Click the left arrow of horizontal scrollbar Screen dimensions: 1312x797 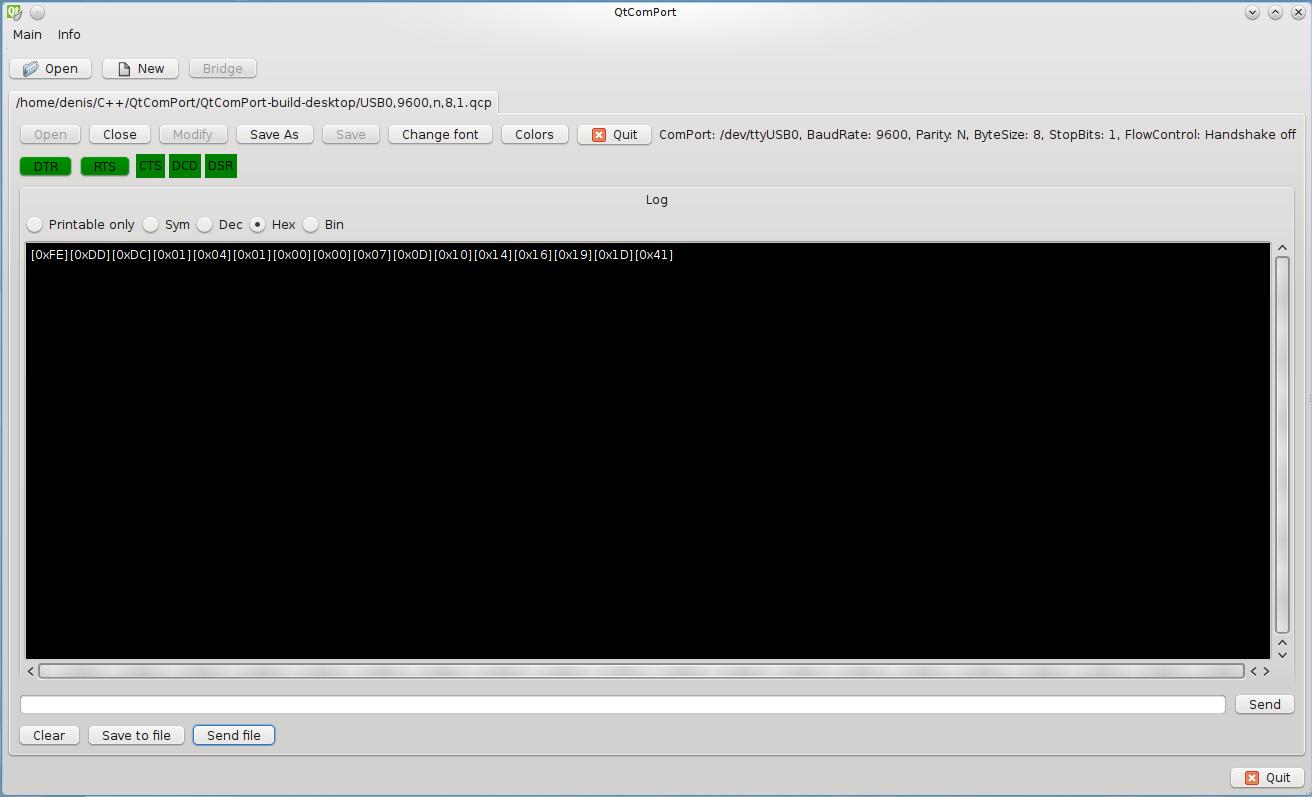click(31, 671)
